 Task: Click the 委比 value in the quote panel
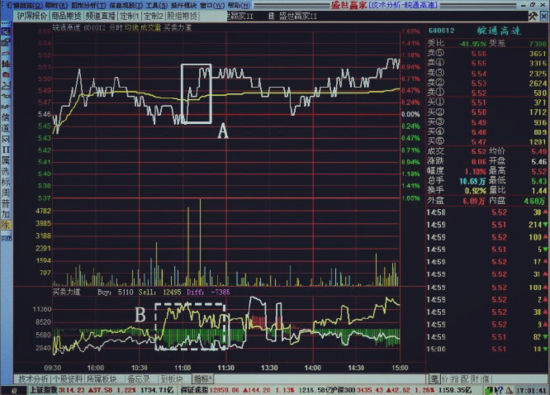pos(472,44)
